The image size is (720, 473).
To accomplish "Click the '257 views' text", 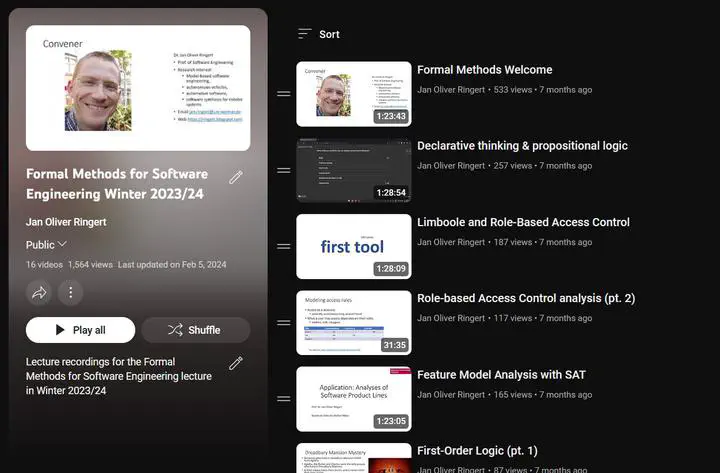I will click(x=513, y=166).
